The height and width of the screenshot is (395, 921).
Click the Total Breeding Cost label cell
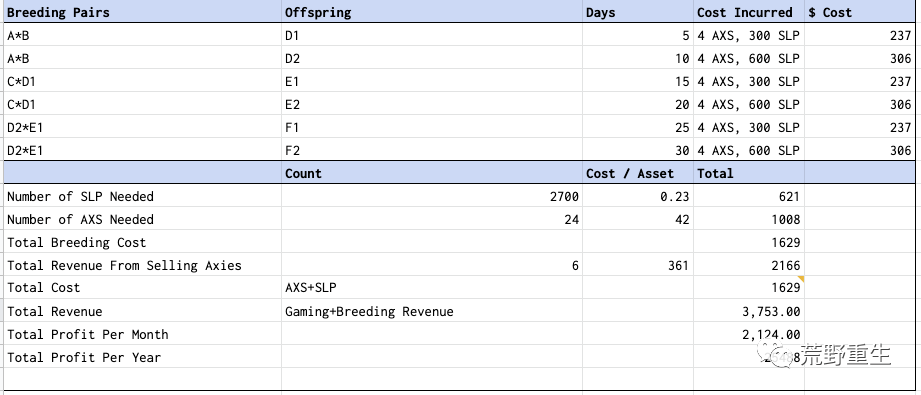click(x=143, y=242)
